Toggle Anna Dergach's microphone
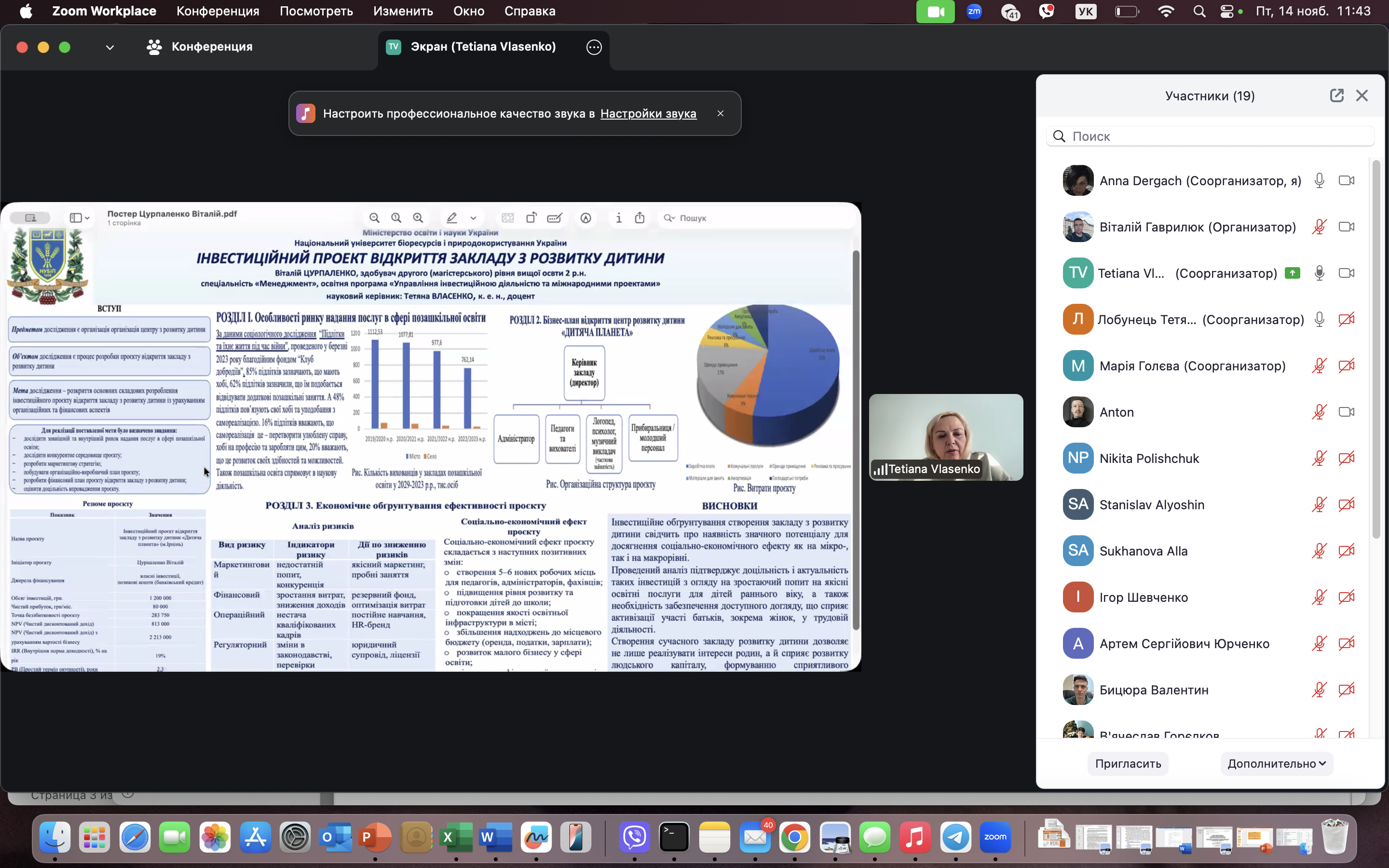 (x=1320, y=181)
